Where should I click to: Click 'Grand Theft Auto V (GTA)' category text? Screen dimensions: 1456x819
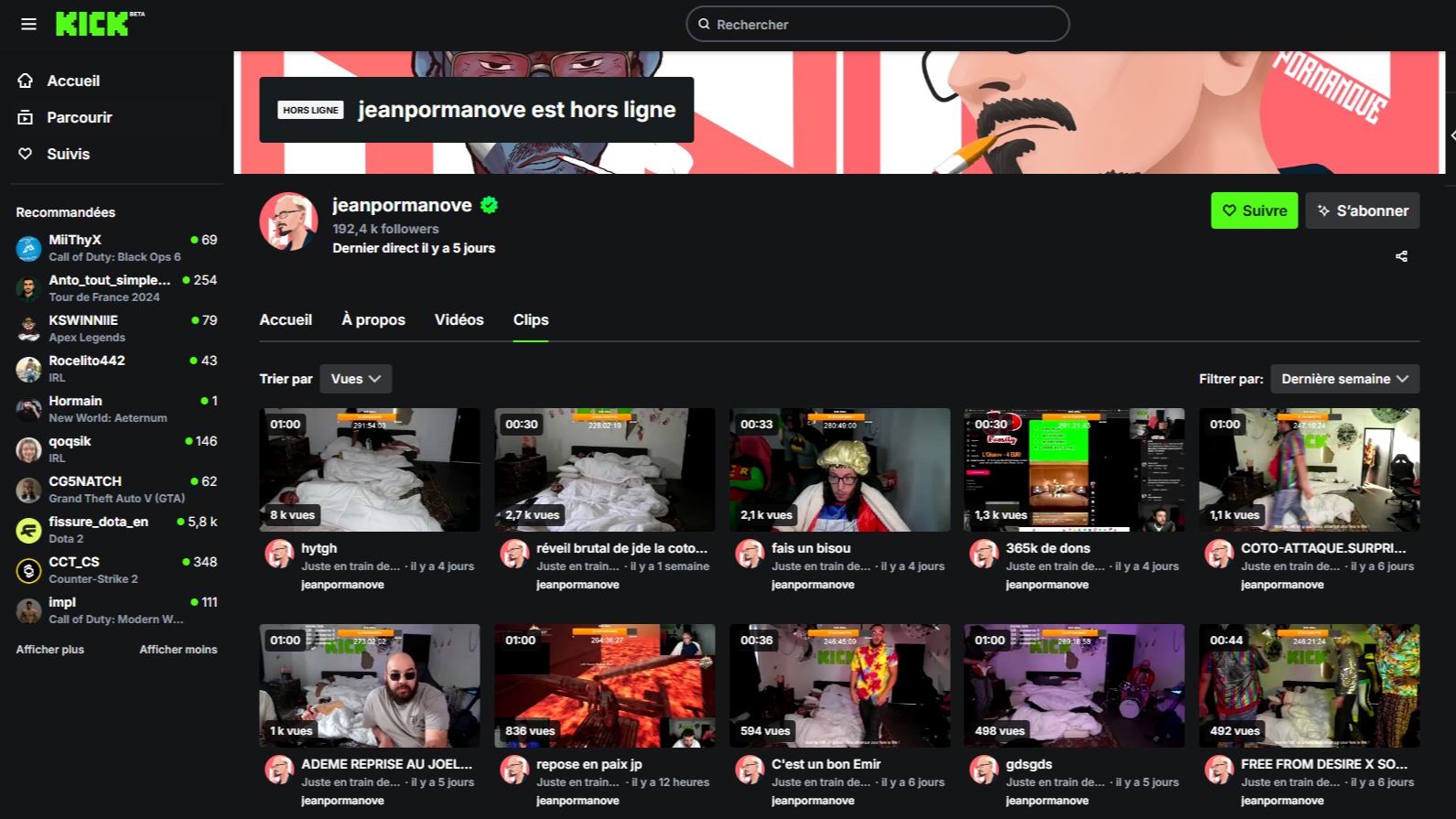pyautogui.click(x=117, y=499)
